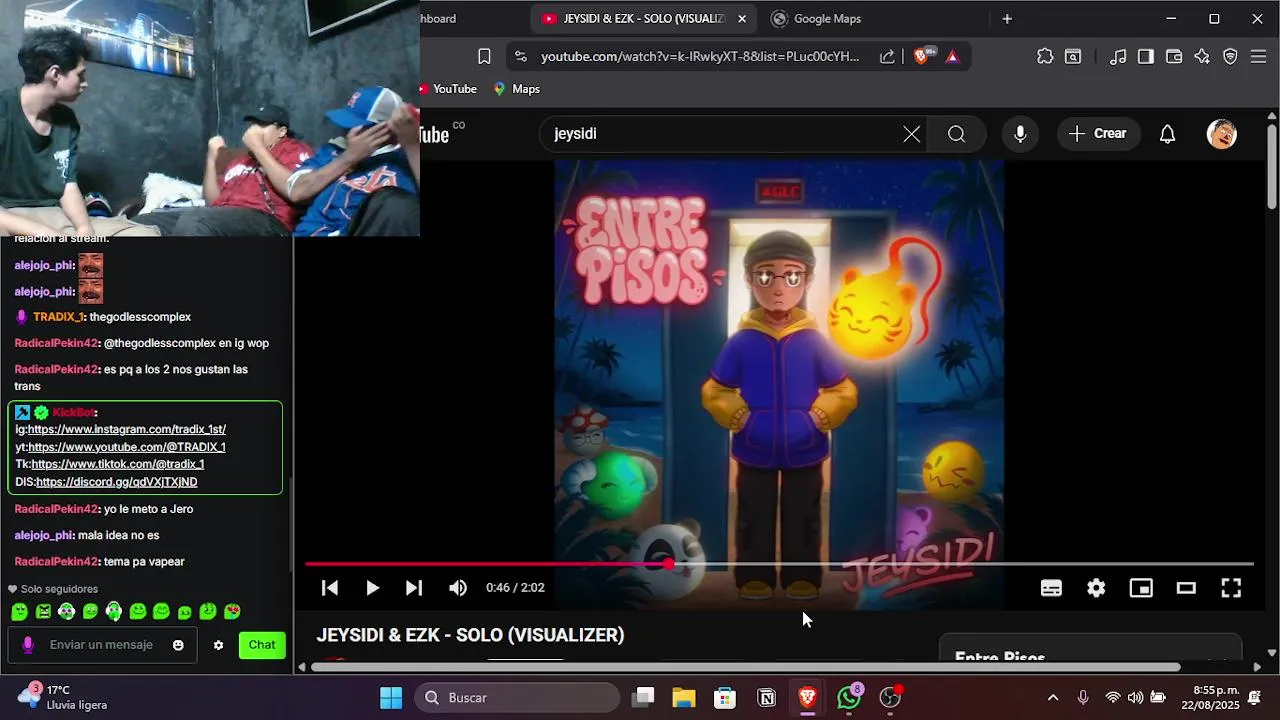
Task: Open the Brave main hamburger menu
Action: pyautogui.click(x=1258, y=57)
